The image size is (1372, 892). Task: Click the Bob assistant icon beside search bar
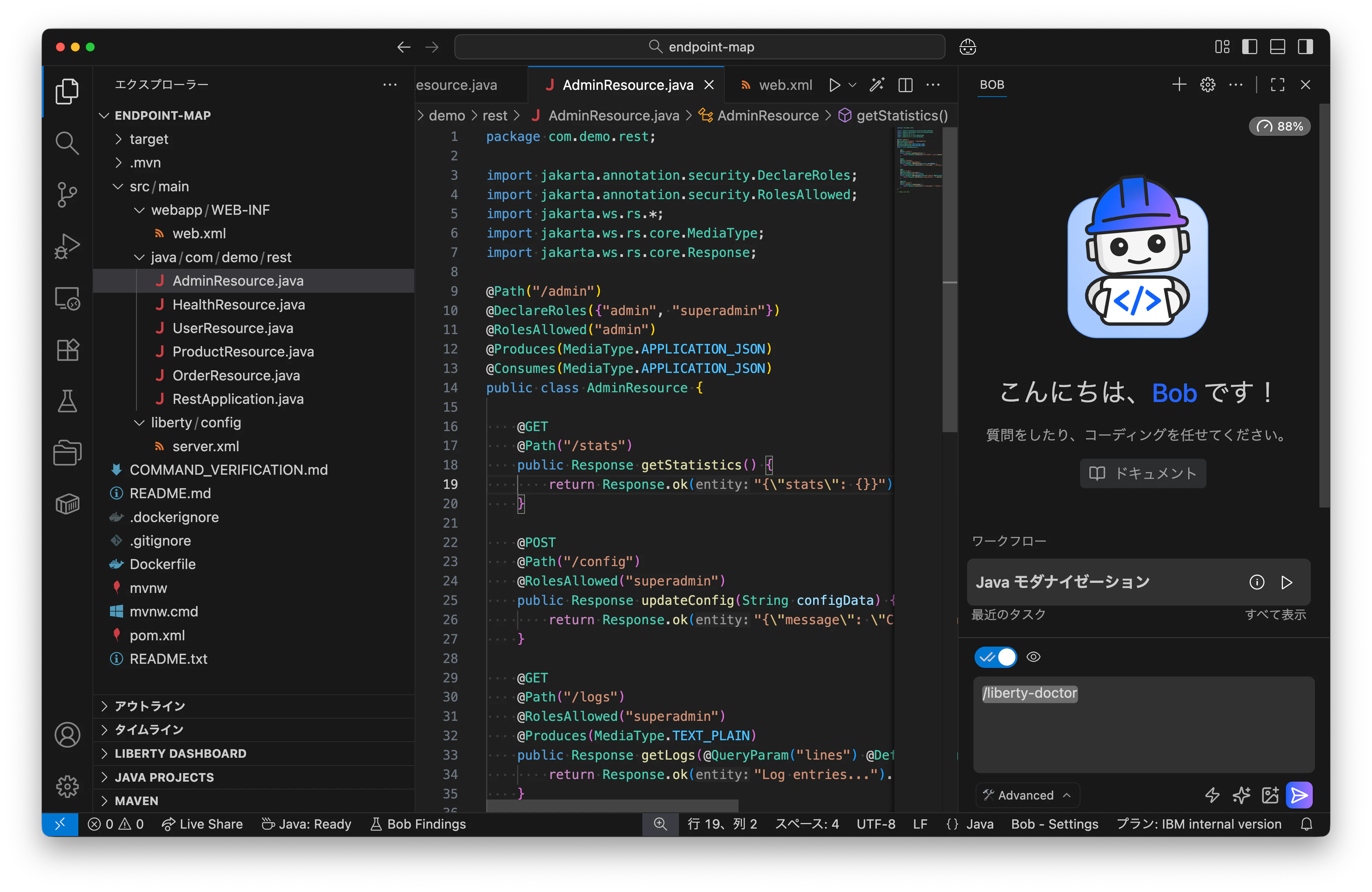(x=967, y=47)
